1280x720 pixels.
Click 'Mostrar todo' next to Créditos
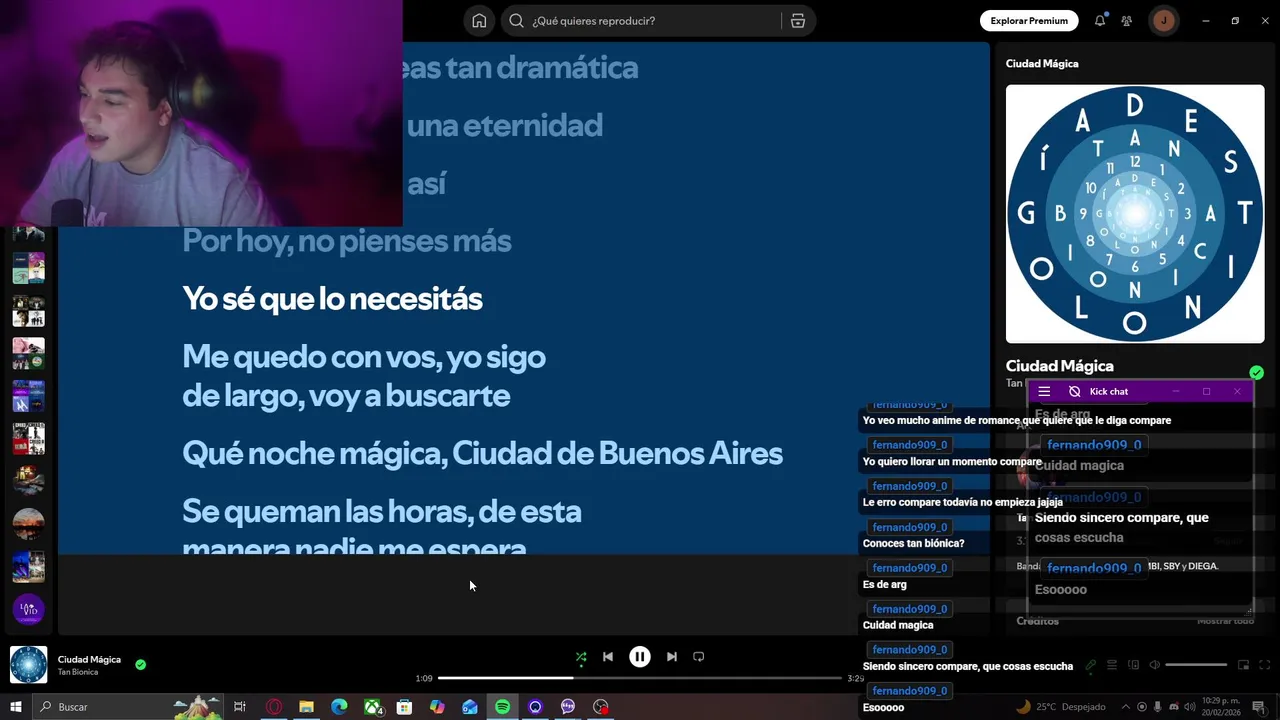coord(1225,621)
